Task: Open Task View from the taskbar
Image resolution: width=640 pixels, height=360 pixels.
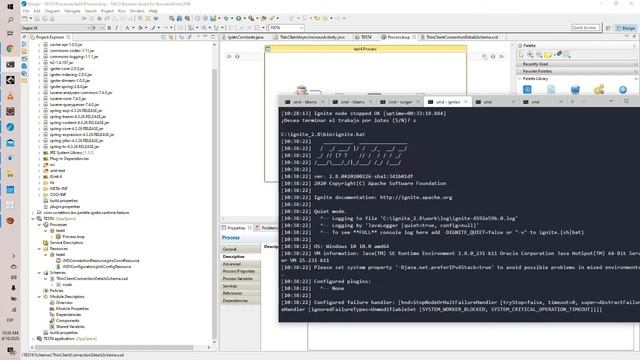Action: pyautogui.click(x=10, y=33)
